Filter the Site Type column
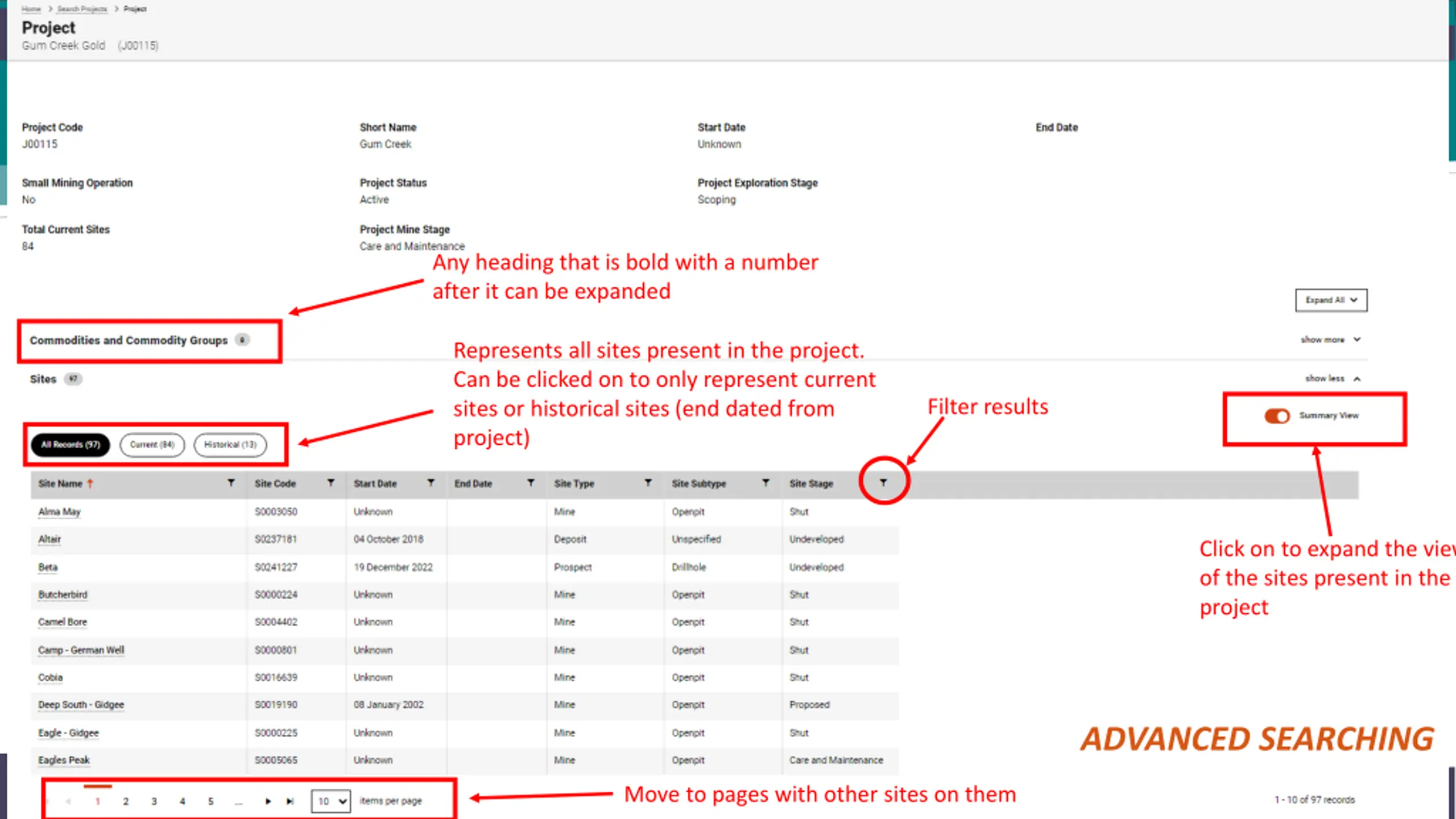Viewport: 1456px width, 819px height. [x=648, y=483]
